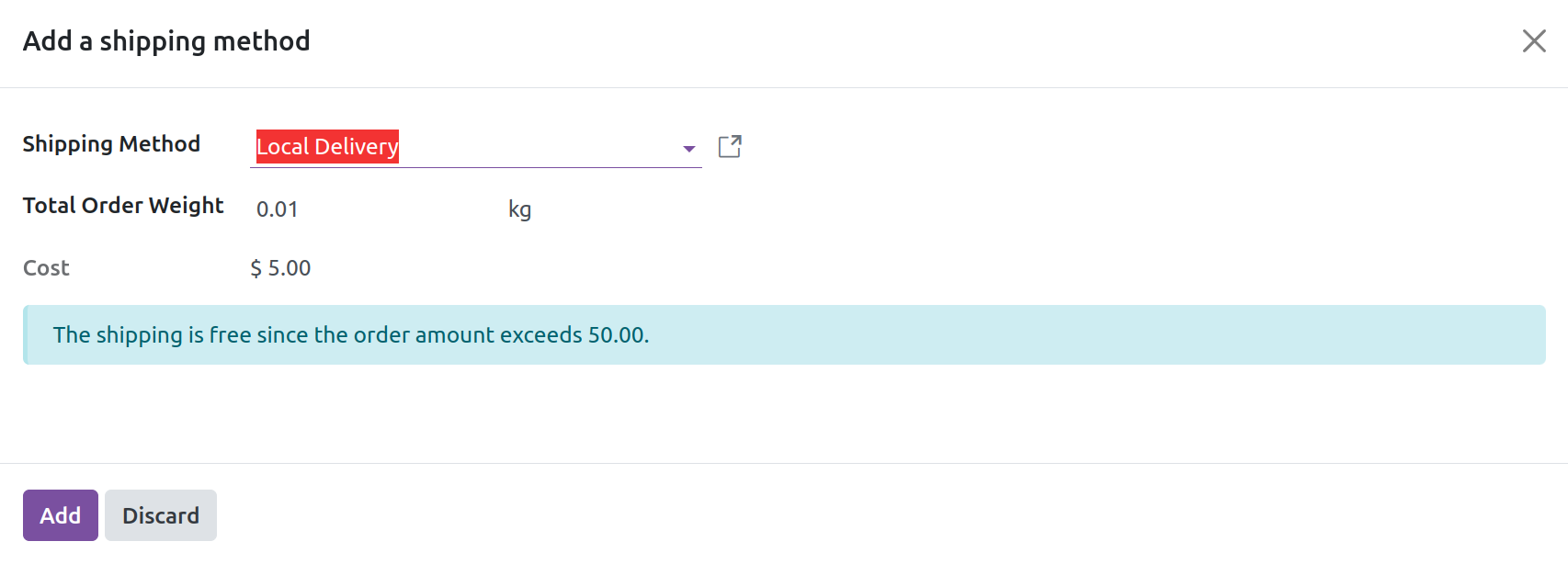1568x564 pixels.
Task: Click the 0.01 weight value
Action: (277, 209)
